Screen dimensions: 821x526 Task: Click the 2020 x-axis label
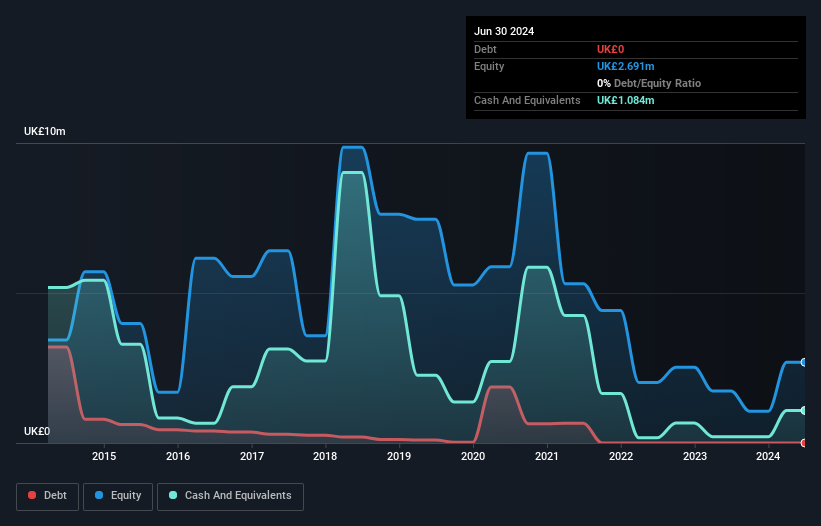pyautogui.click(x=473, y=456)
